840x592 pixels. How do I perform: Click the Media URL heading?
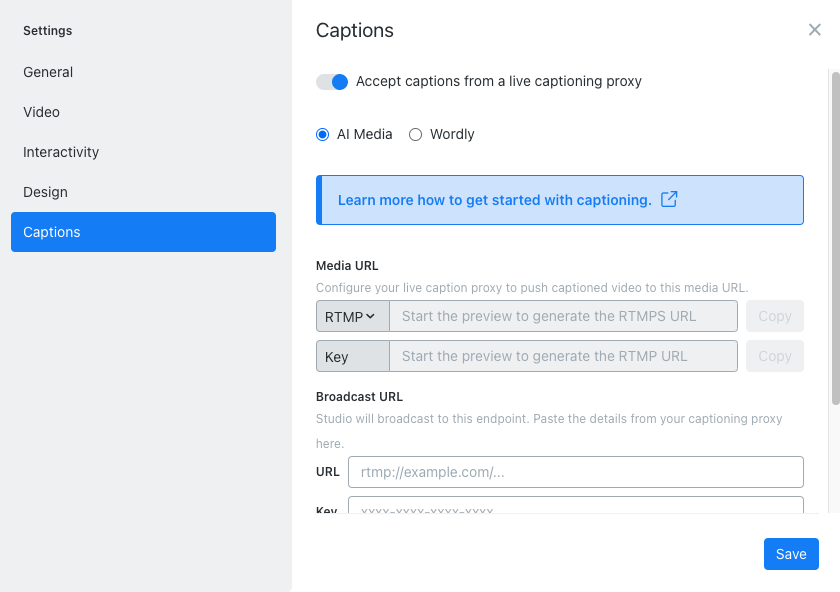click(x=347, y=266)
